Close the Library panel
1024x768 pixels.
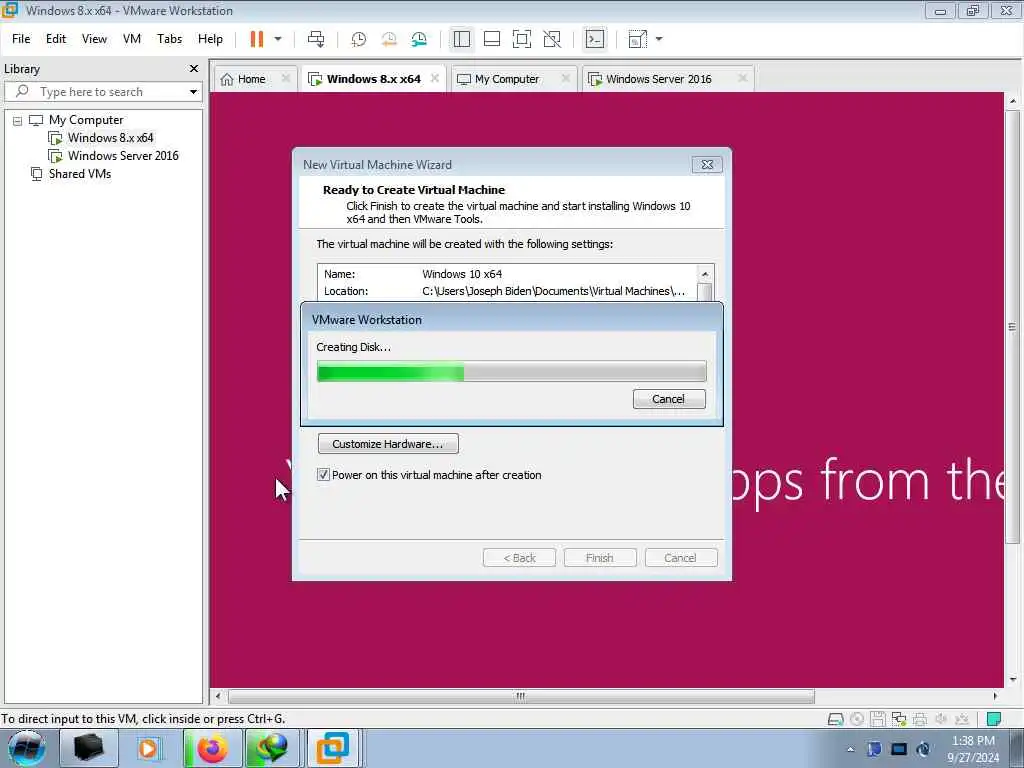(x=193, y=69)
